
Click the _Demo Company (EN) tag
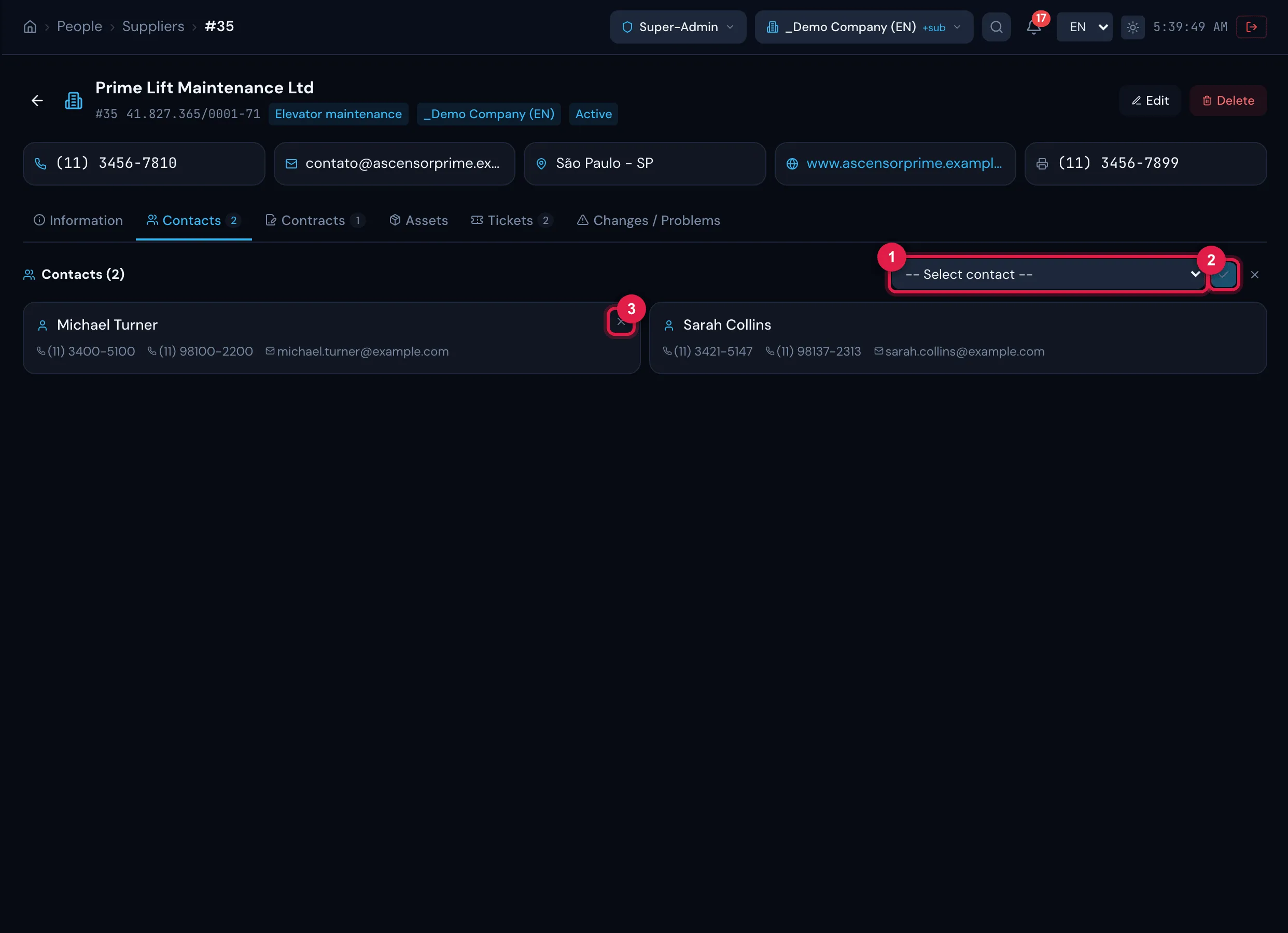point(489,114)
